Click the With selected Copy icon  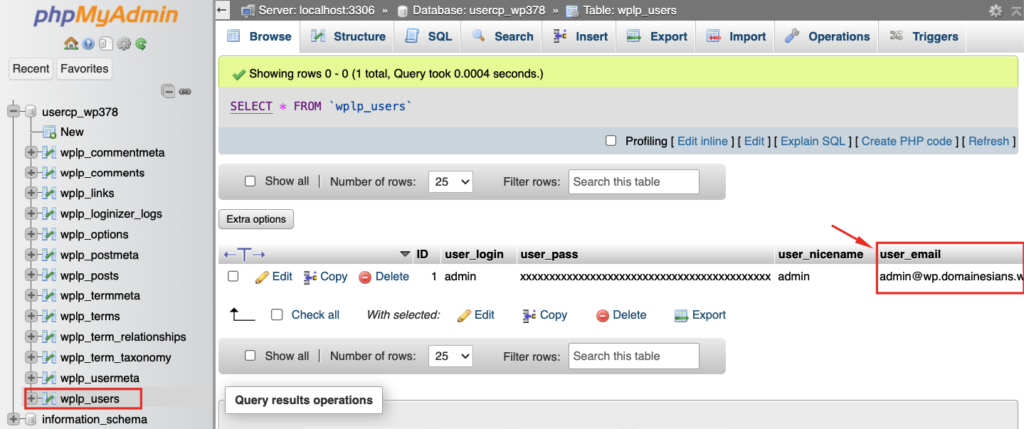coord(530,315)
